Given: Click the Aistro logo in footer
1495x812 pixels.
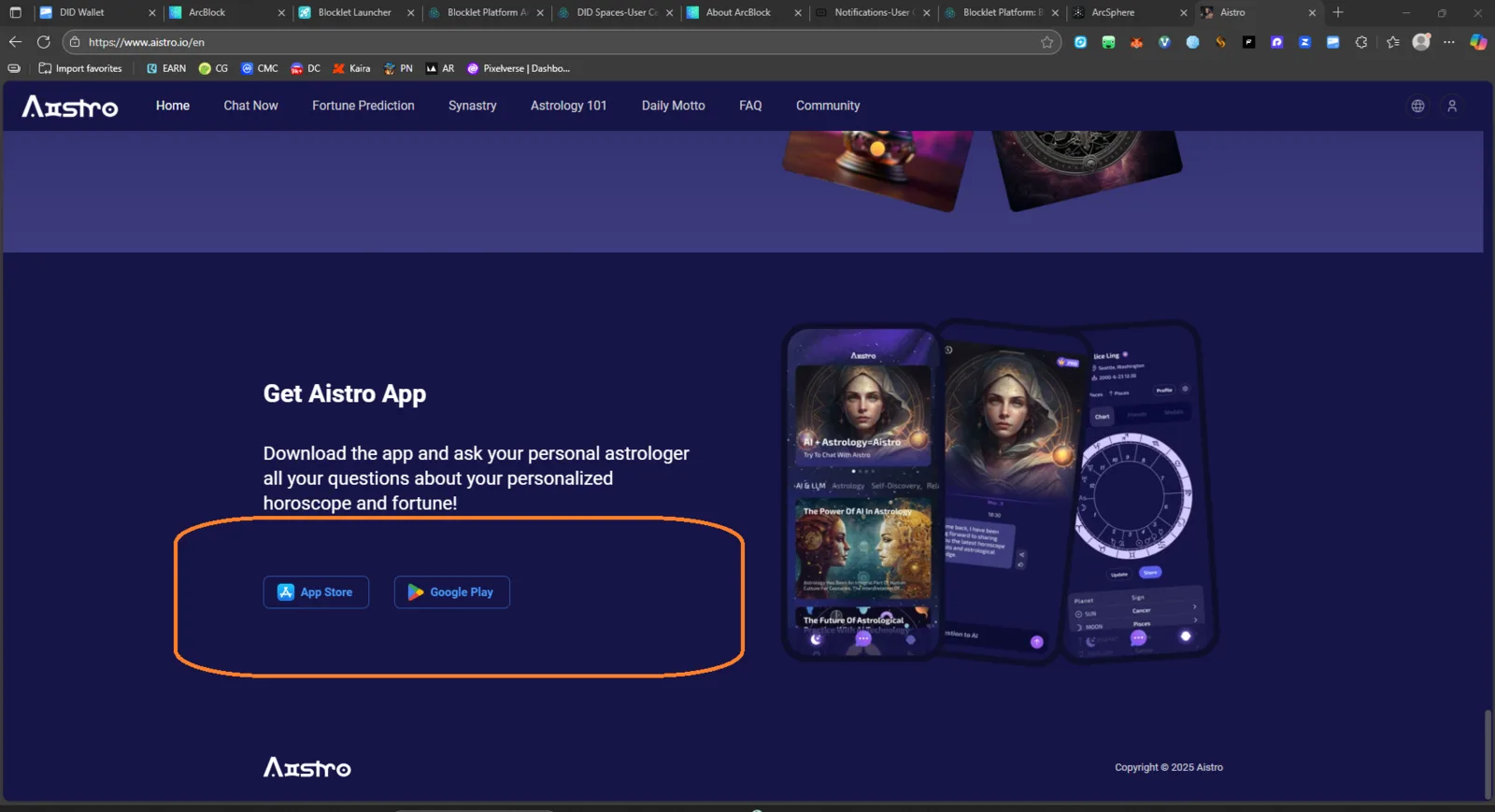Looking at the screenshot, I should coord(307,767).
